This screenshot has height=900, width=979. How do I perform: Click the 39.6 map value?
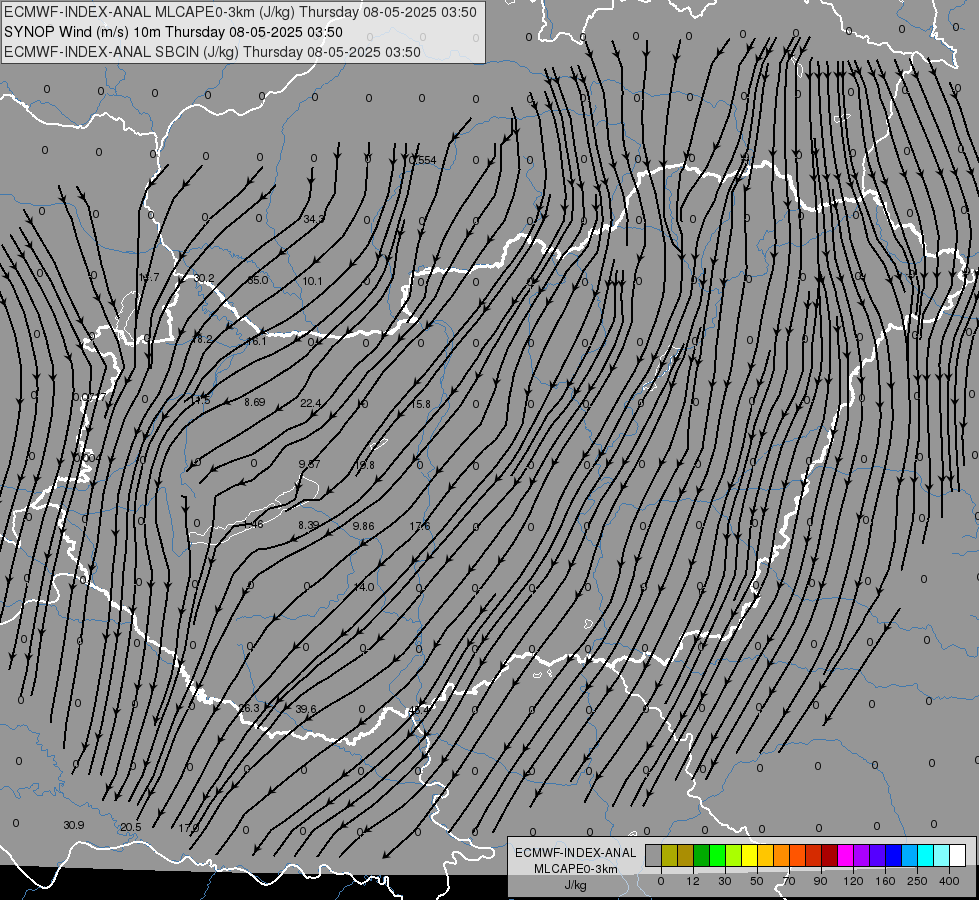306,710
